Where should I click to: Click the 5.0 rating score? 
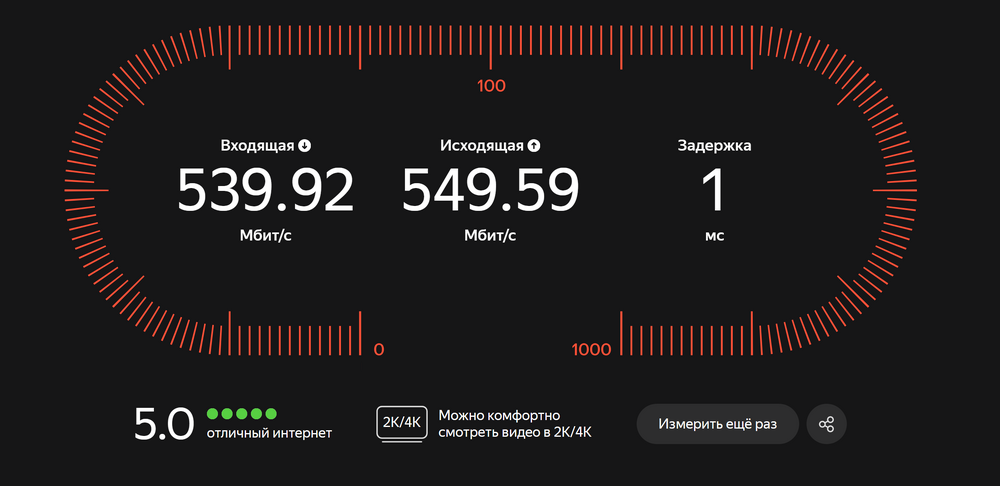pos(164,425)
